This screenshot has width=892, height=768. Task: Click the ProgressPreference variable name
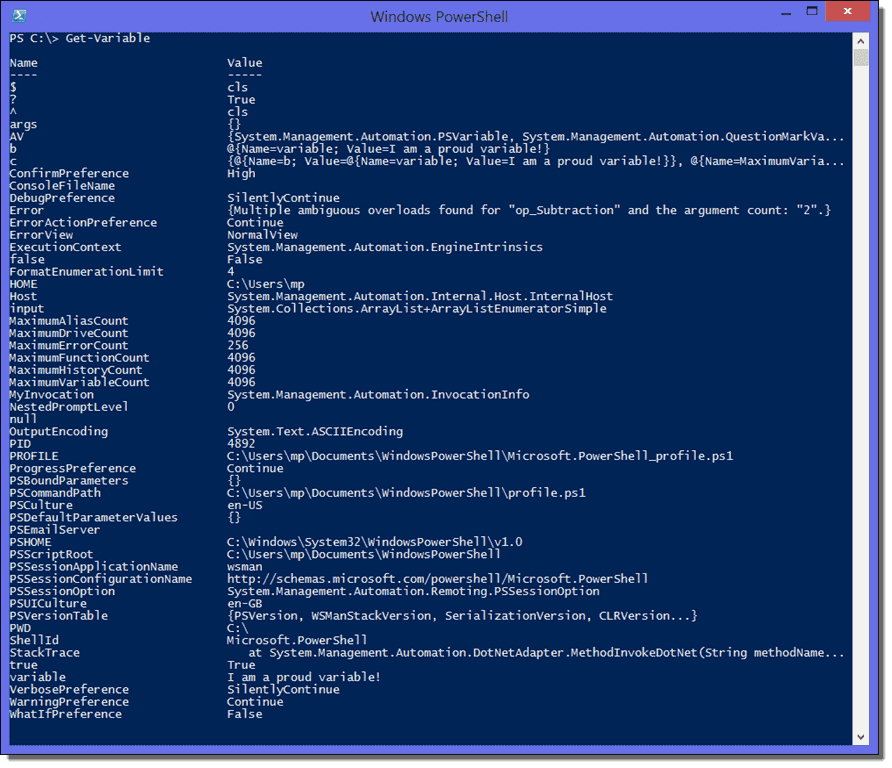[73, 469]
